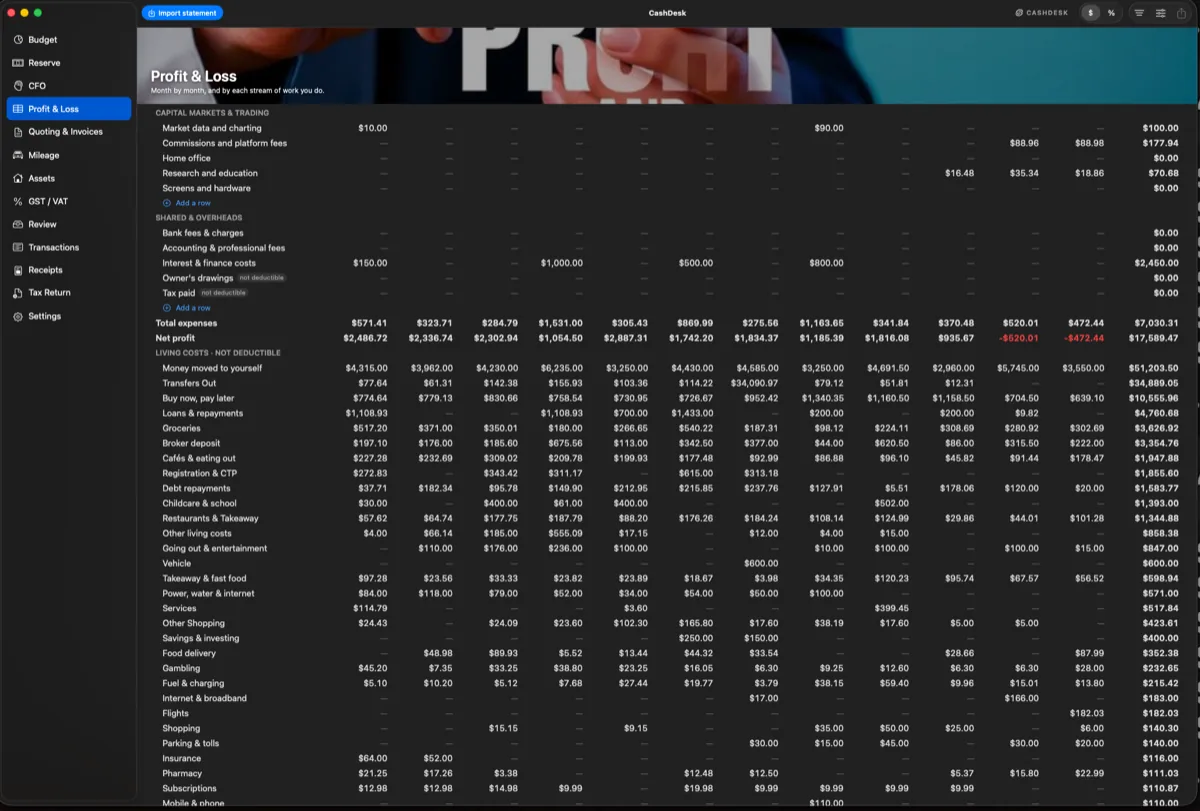Select Interest & finance costs row label

[209, 263]
